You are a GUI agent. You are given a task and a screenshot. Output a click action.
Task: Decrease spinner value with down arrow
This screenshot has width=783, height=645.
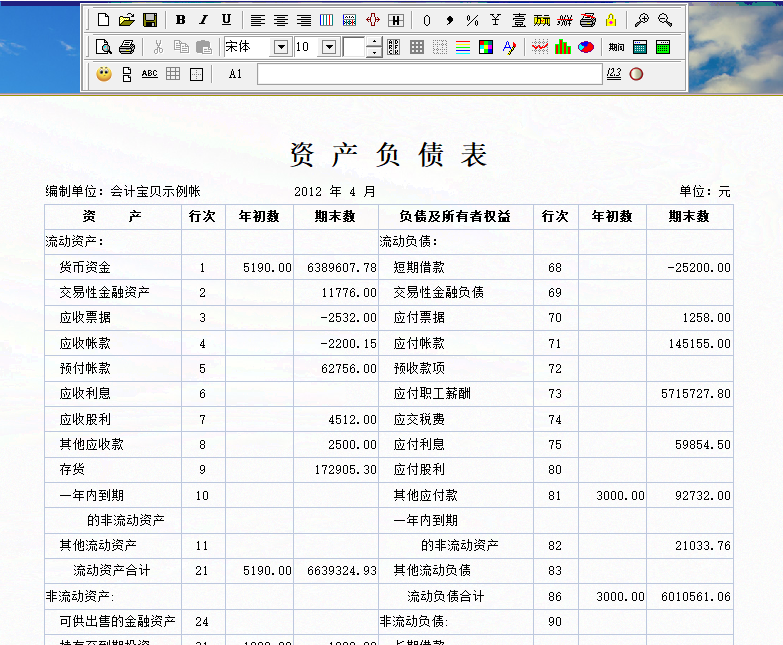coord(374,52)
